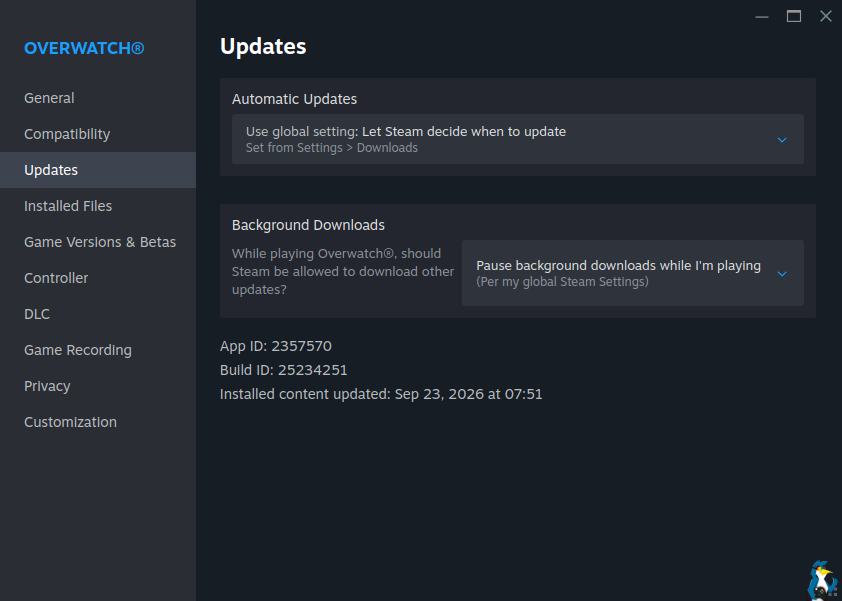The height and width of the screenshot is (601, 842).
Task: Click the penguin mascot icon
Action: [823, 581]
